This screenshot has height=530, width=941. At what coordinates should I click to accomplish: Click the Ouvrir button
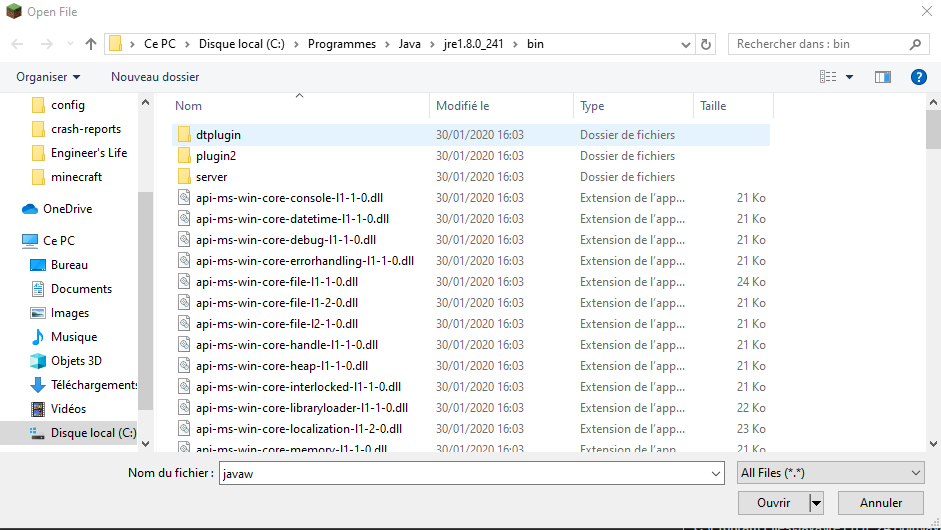tap(774, 503)
